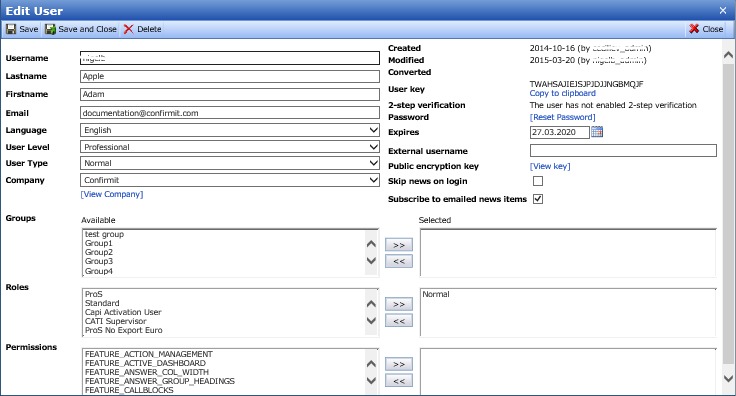Select Group3 in Available groups
The width and height of the screenshot is (736, 396).
(99, 261)
